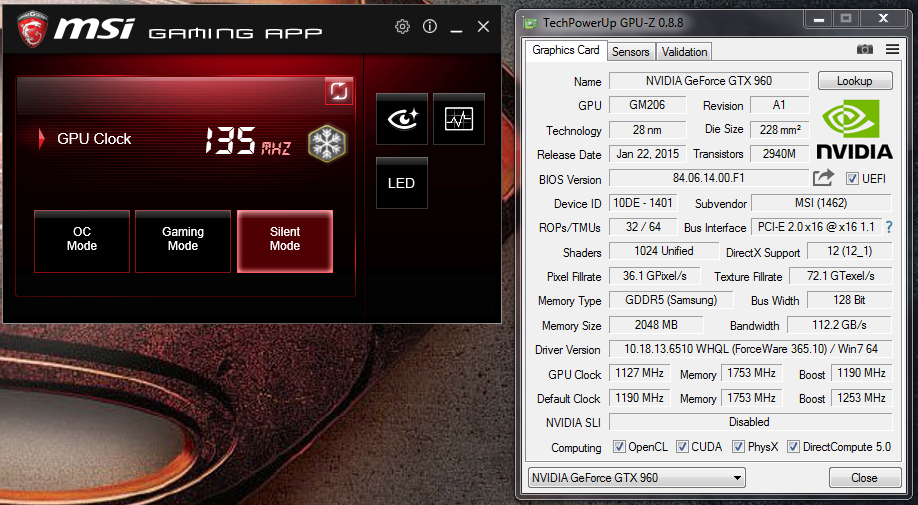
Task: Click the snowflake hexagon badge
Action: (x=327, y=143)
